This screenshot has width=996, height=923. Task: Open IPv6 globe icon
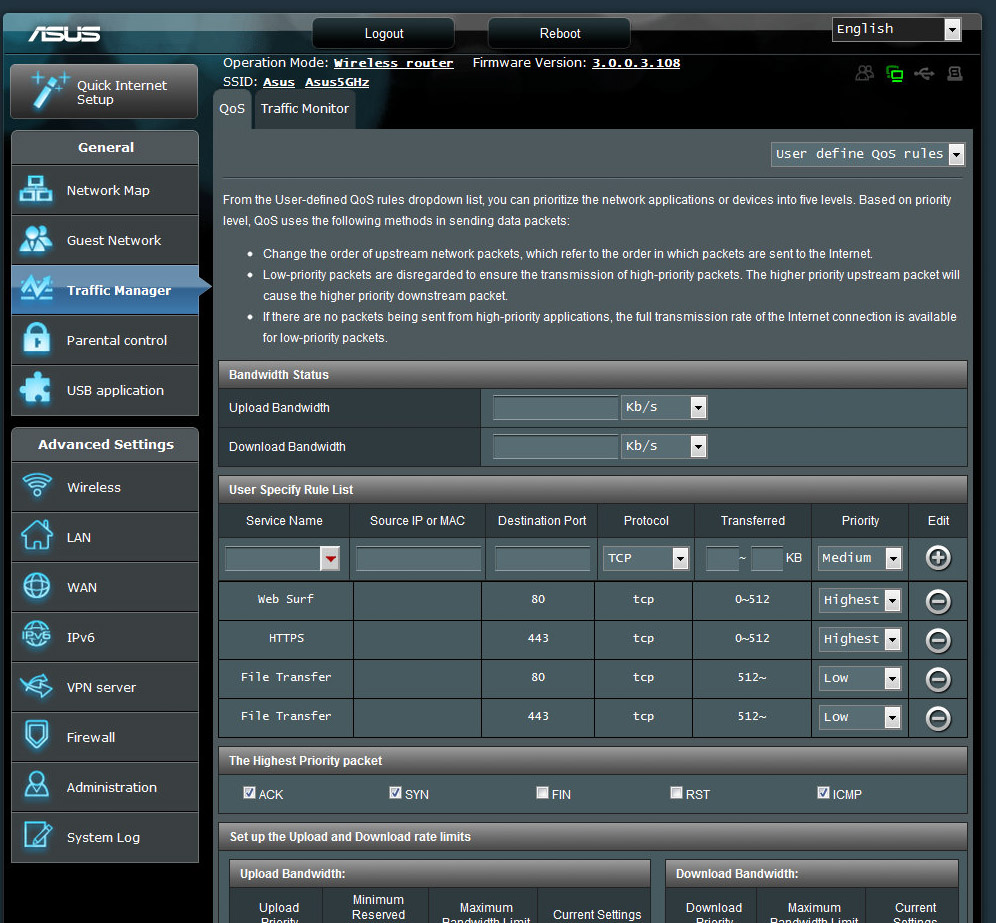click(x=36, y=635)
